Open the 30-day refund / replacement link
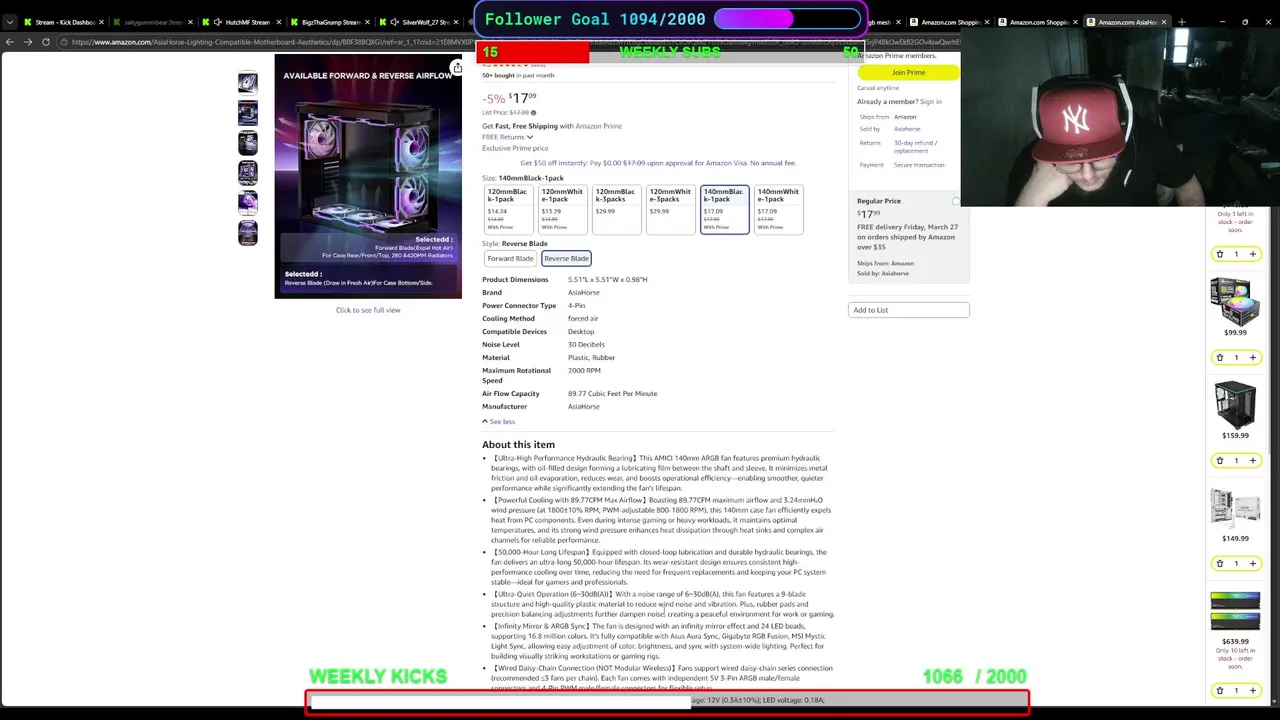 (915, 146)
